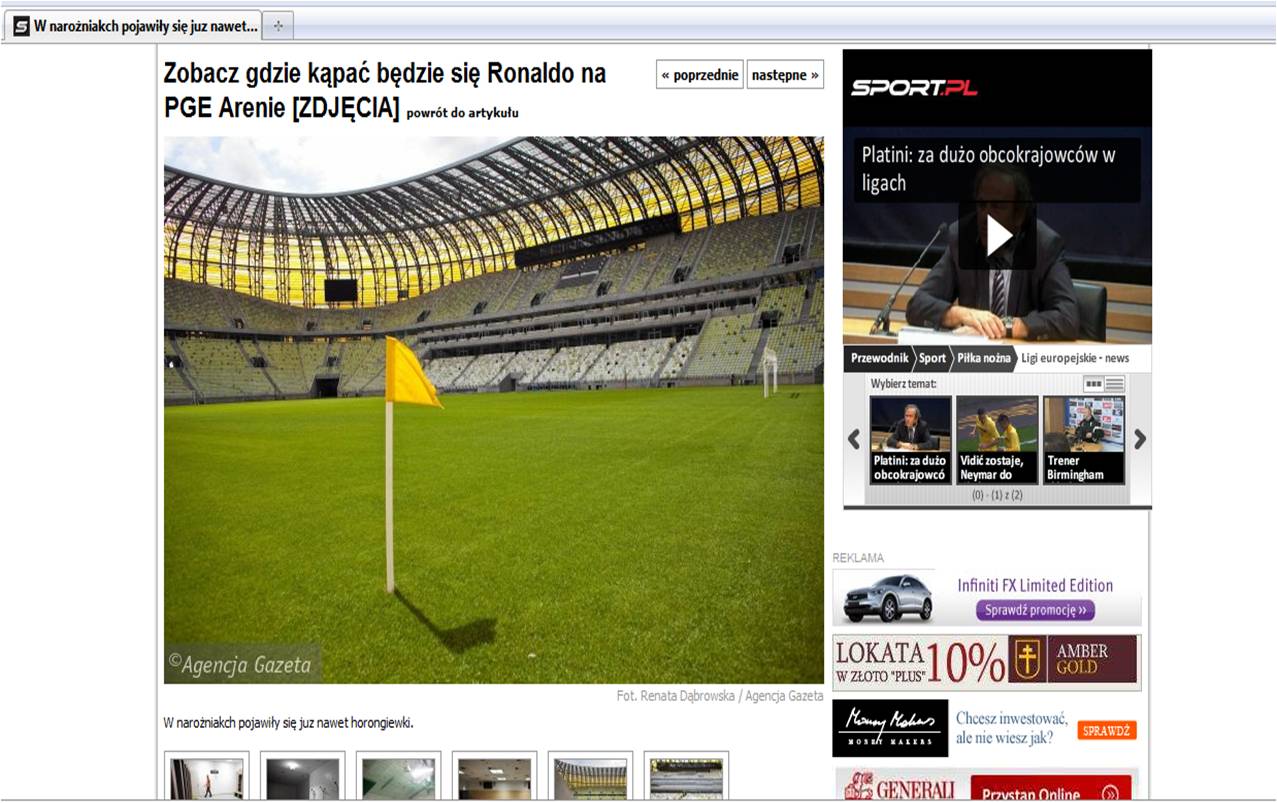Select the Piłka nożna breadcrumb

click(982, 358)
